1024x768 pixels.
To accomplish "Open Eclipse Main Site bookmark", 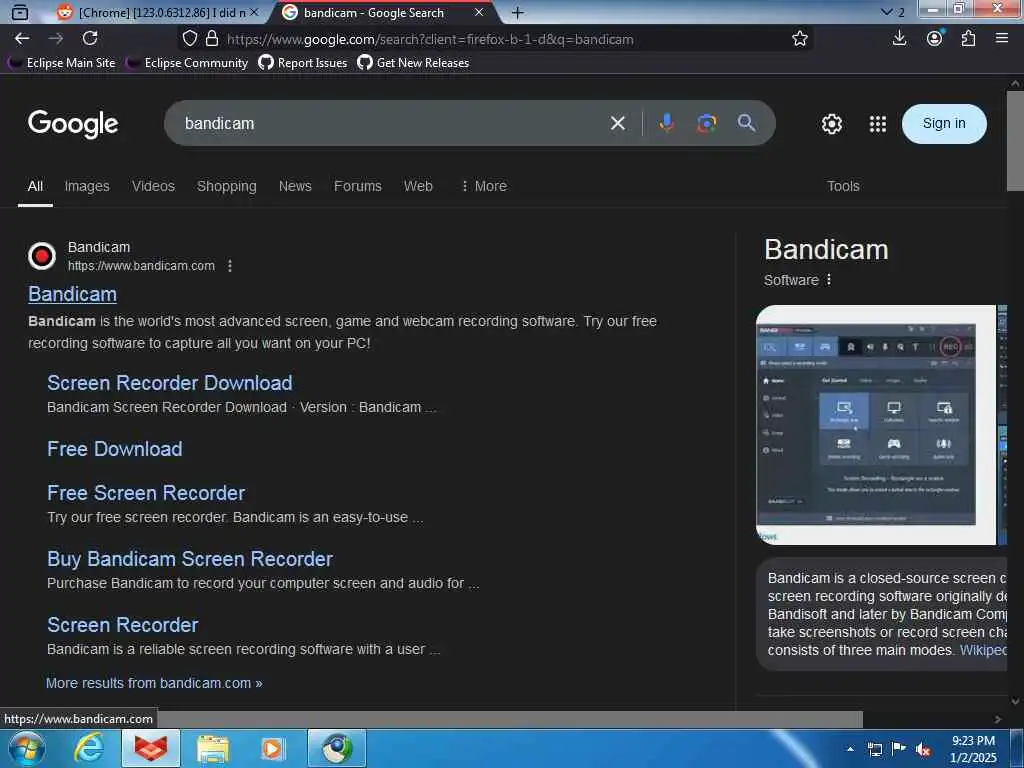I will click(x=62, y=63).
